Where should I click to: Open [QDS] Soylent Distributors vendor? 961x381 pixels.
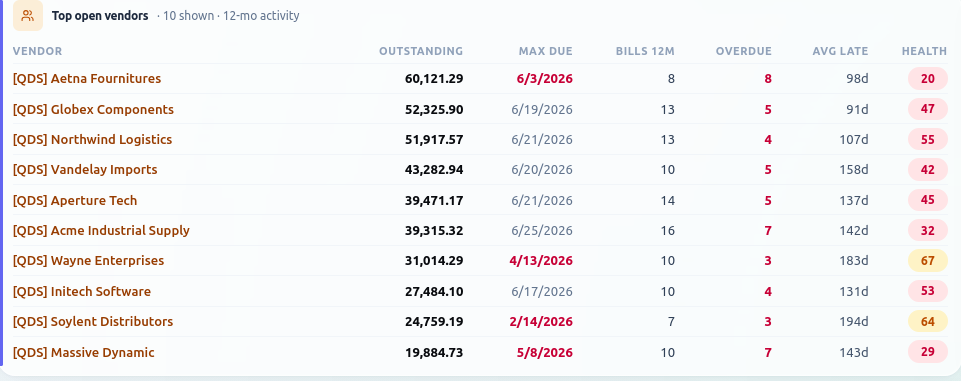(x=93, y=322)
